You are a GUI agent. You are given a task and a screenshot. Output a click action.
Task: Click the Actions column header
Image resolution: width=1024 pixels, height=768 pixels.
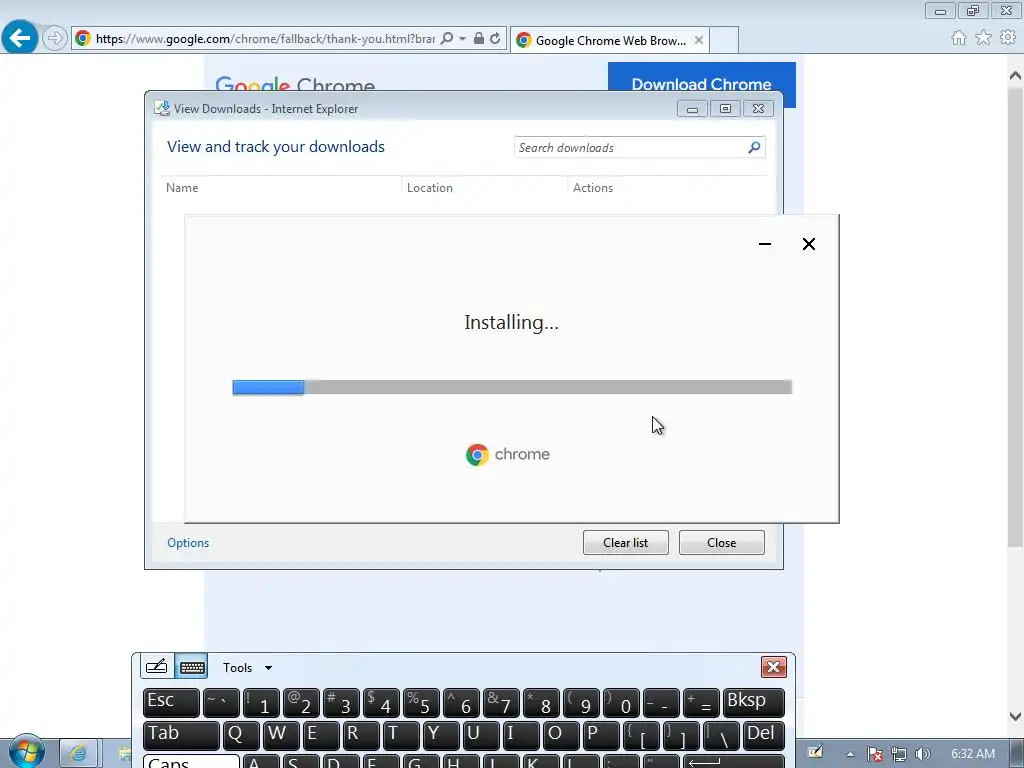pos(593,188)
